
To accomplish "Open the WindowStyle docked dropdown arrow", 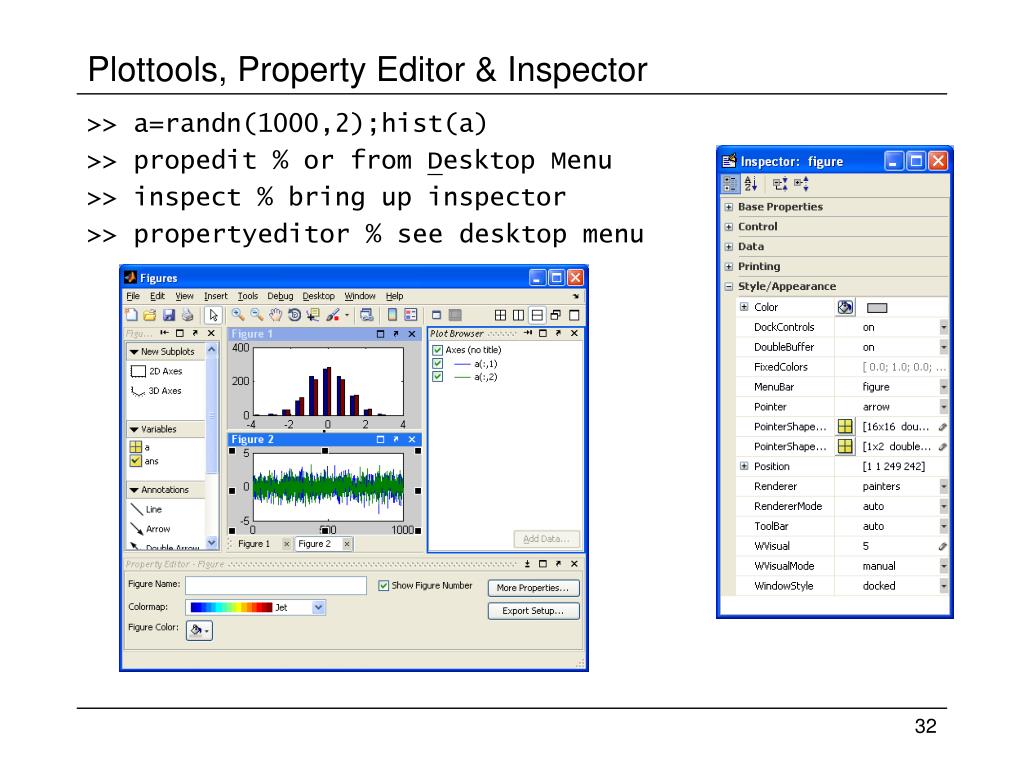I will click(x=944, y=586).
